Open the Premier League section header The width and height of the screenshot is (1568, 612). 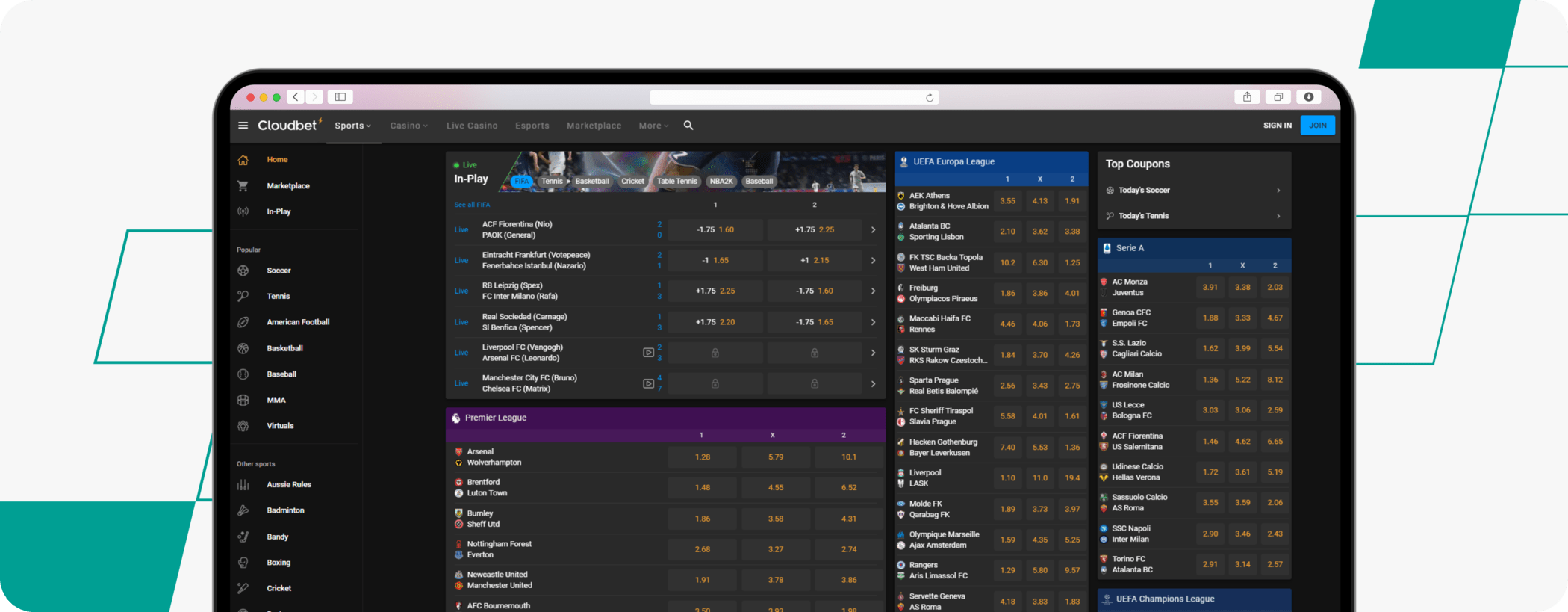665,418
